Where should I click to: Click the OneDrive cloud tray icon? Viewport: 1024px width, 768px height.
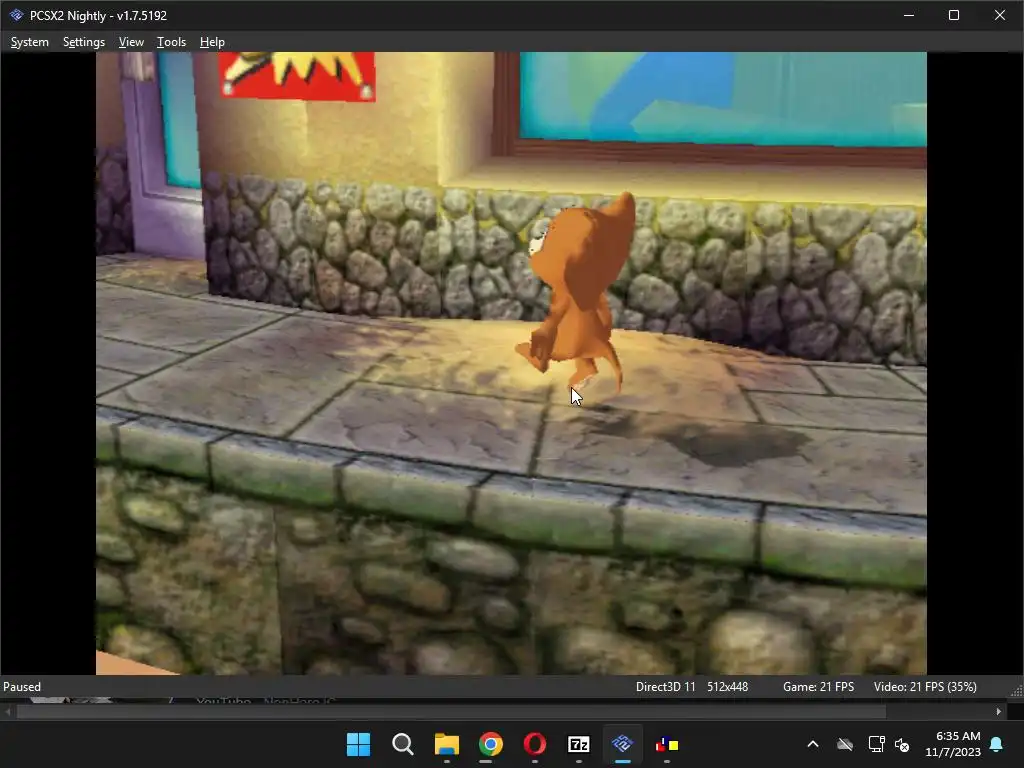tap(845, 744)
